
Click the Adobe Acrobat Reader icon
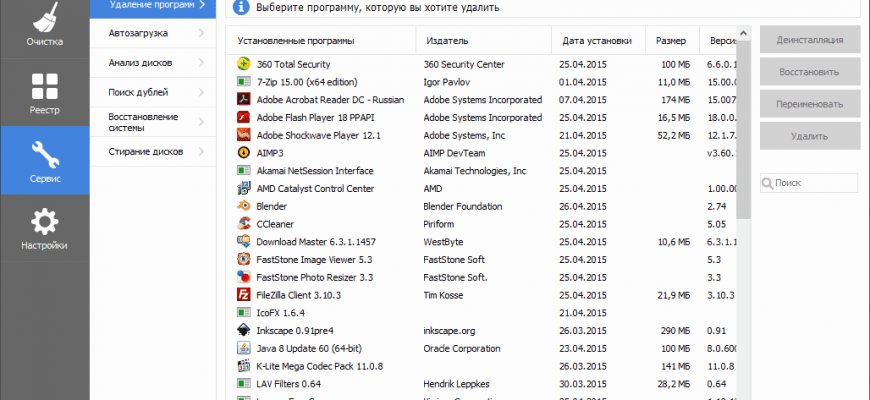click(243, 100)
